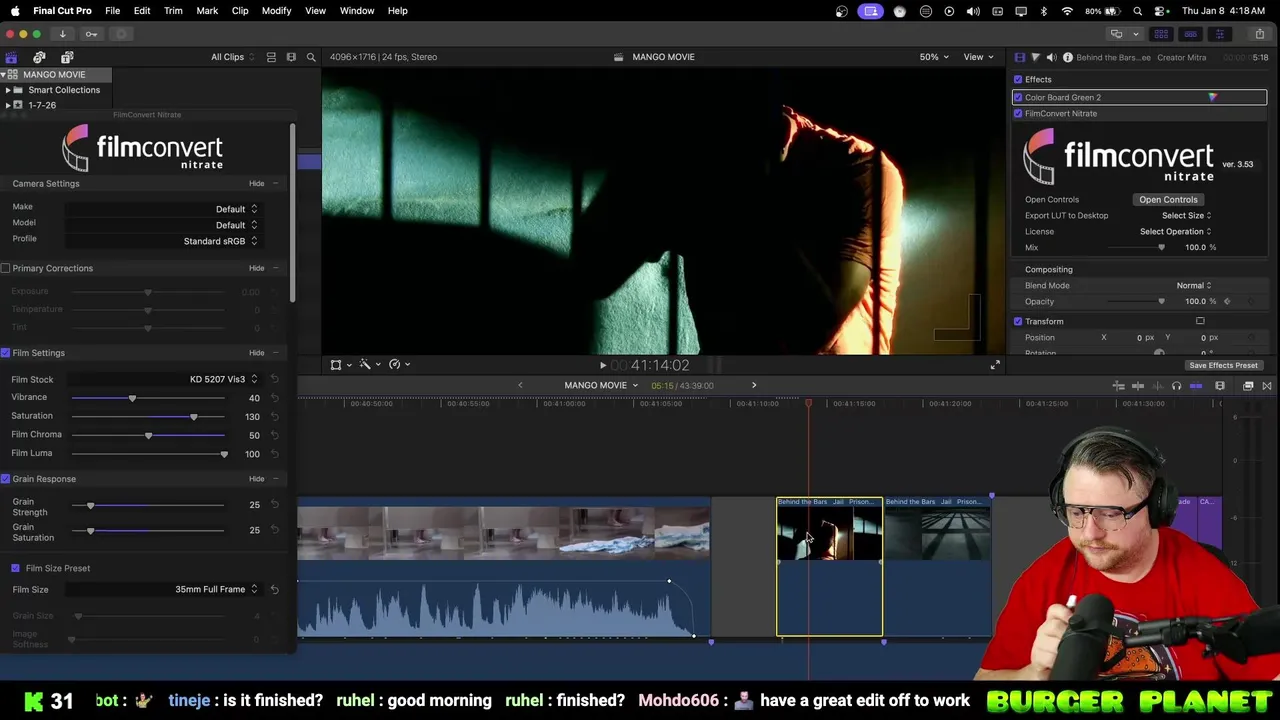1280x720 pixels.
Task: Show the Audio inspector speaker icon
Action: pyautogui.click(x=1051, y=57)
